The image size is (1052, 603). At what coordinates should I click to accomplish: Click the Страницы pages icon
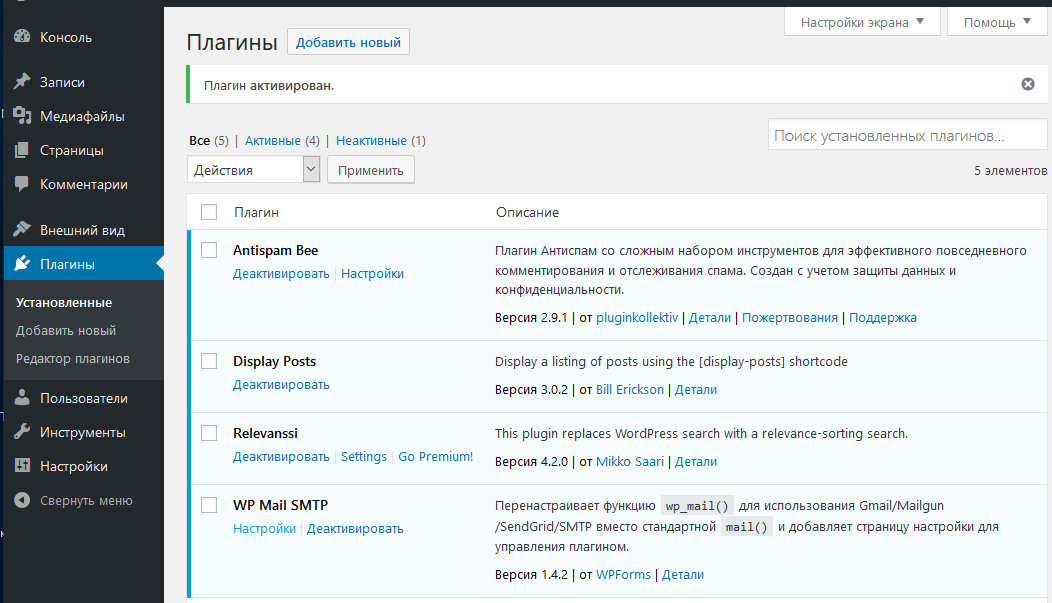[x=22, y=150]
